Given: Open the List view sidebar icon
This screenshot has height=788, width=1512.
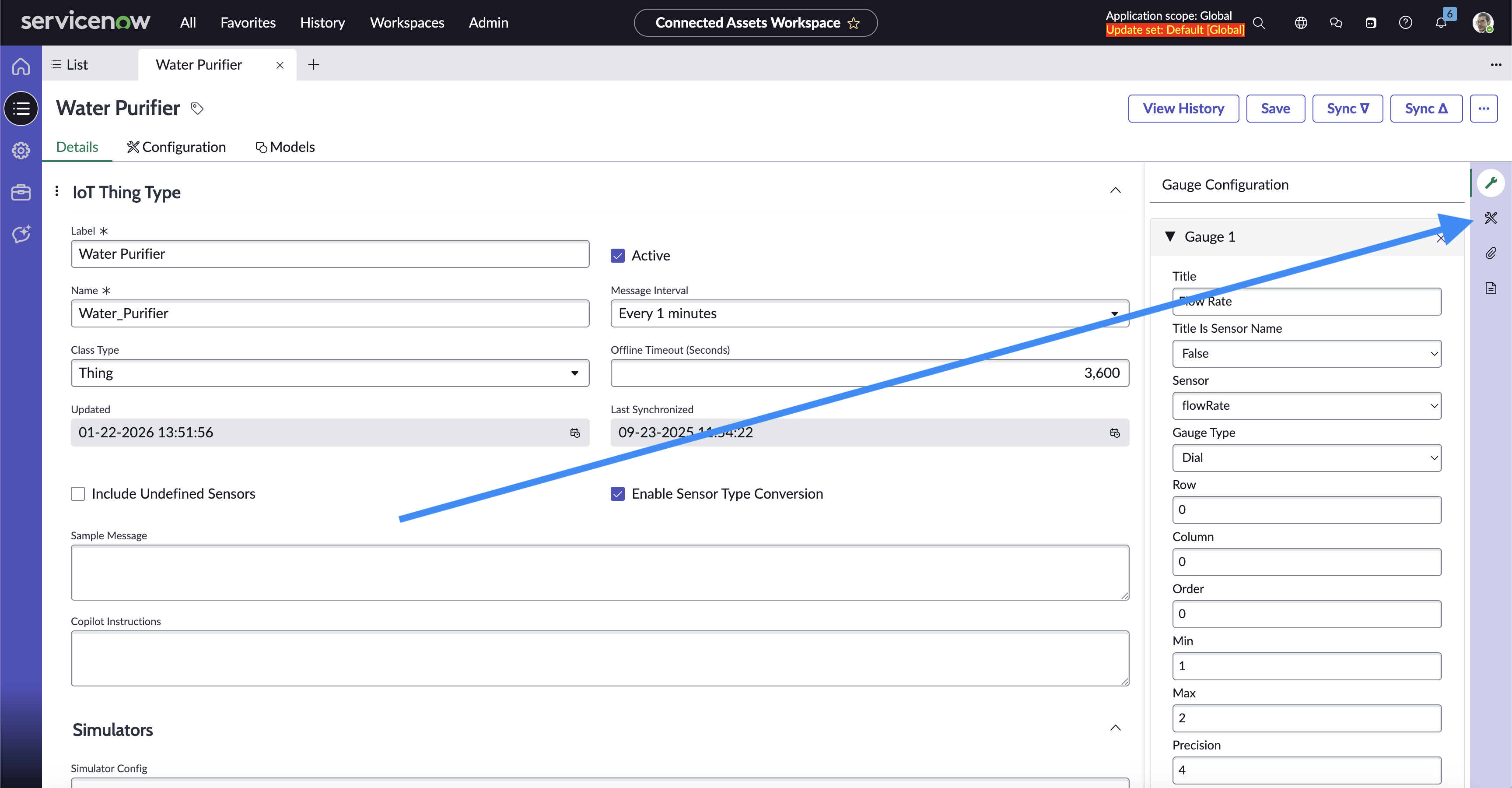Looking at the screenshot, I should tap(21, 109).
